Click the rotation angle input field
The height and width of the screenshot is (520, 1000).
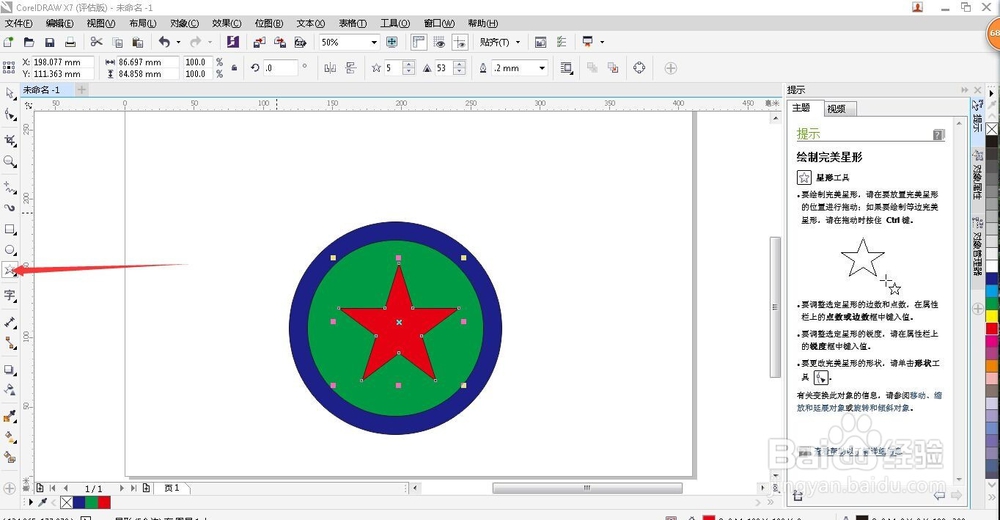pos(280,68)
